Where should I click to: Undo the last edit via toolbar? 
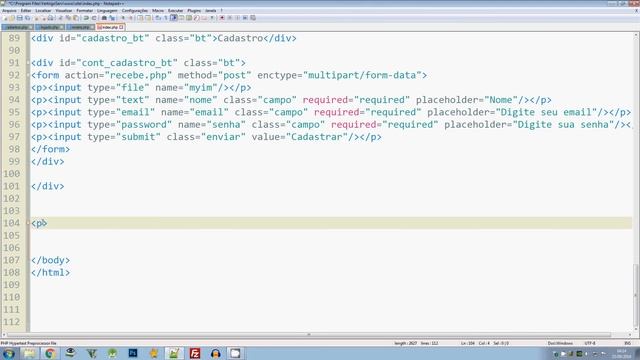(x=86, y=18)
